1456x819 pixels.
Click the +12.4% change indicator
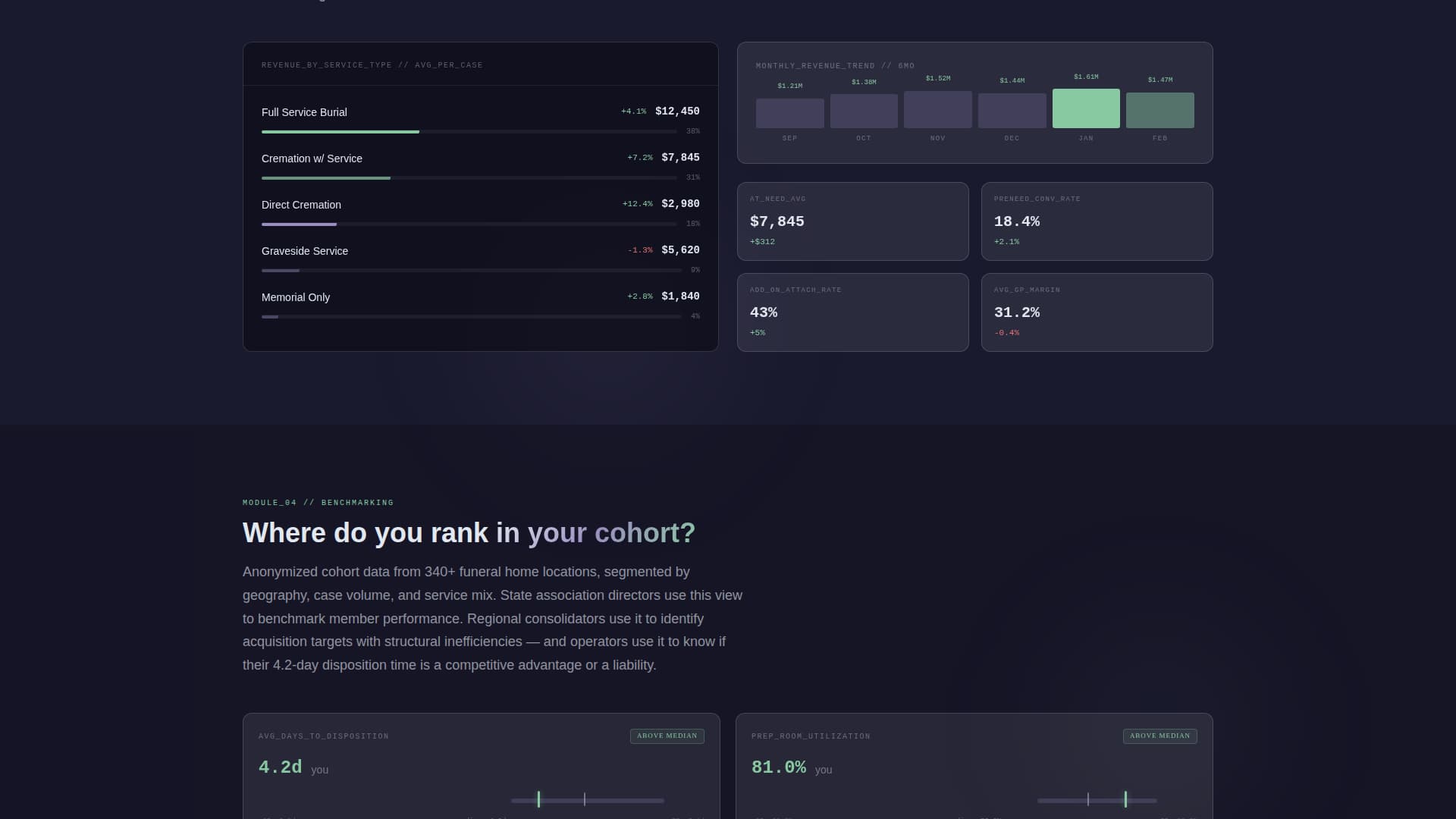pyautogui.click(x=637, y=204)
